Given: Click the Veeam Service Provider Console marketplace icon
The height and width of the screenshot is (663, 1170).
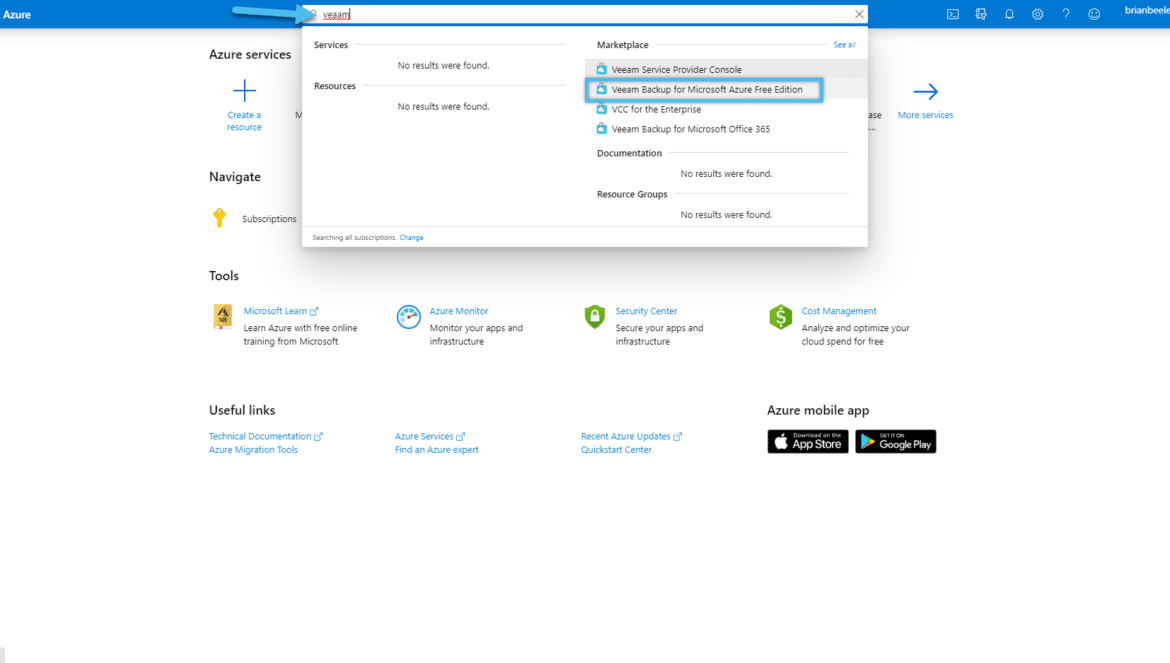Looking at the screenshot, I should [601, 69].
